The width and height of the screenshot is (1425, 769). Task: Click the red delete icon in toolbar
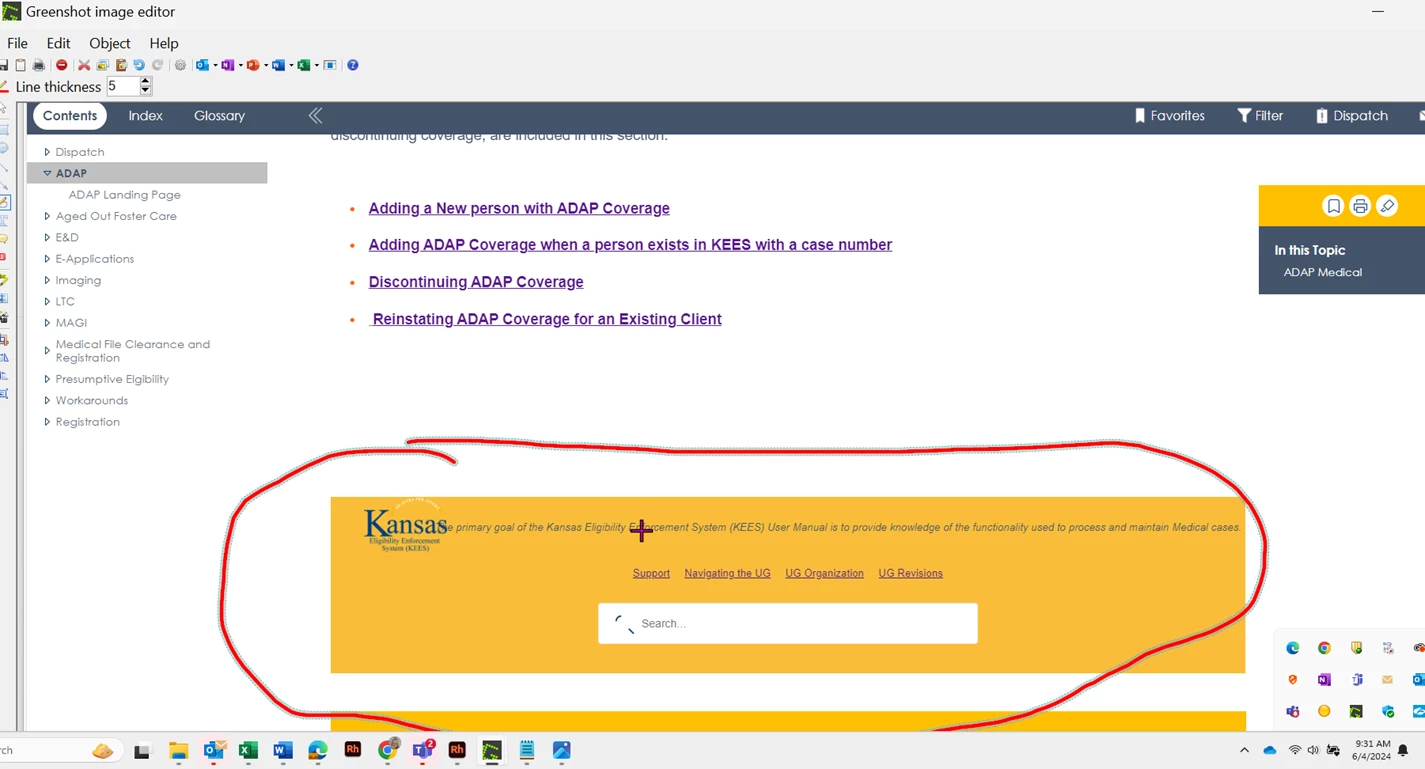[x=61, y=65]
